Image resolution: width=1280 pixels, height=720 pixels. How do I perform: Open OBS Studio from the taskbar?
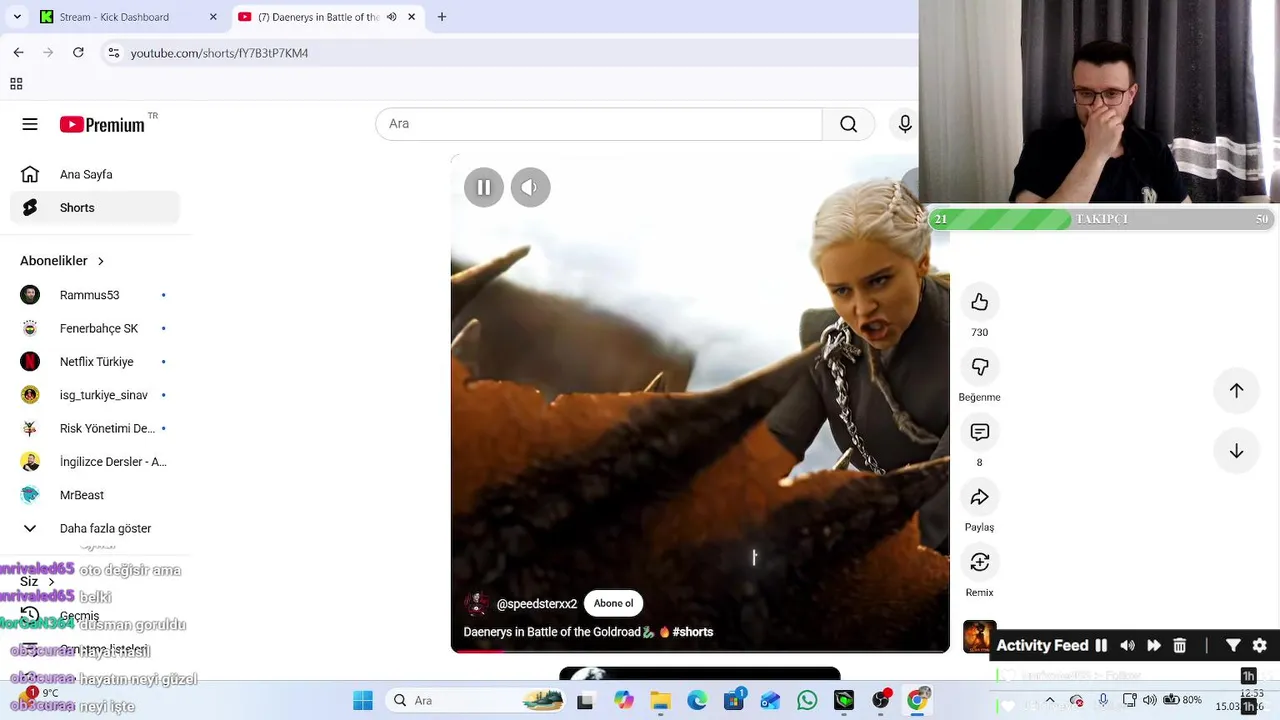[x=881, y=700]
